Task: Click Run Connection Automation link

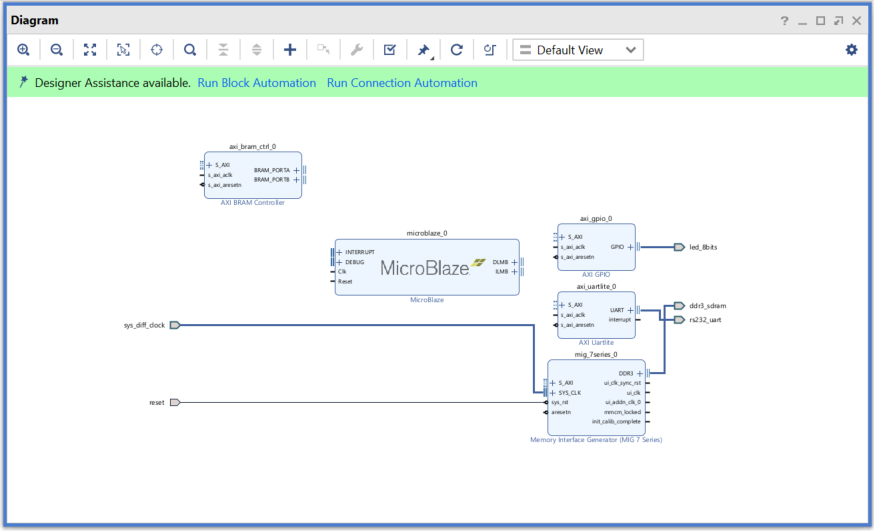Action: coord(402,82)
